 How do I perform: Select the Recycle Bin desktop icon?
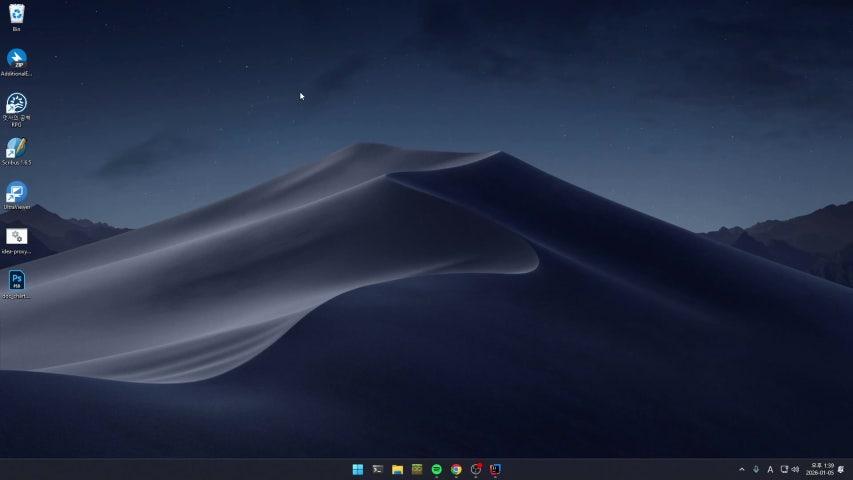(17, 16)
